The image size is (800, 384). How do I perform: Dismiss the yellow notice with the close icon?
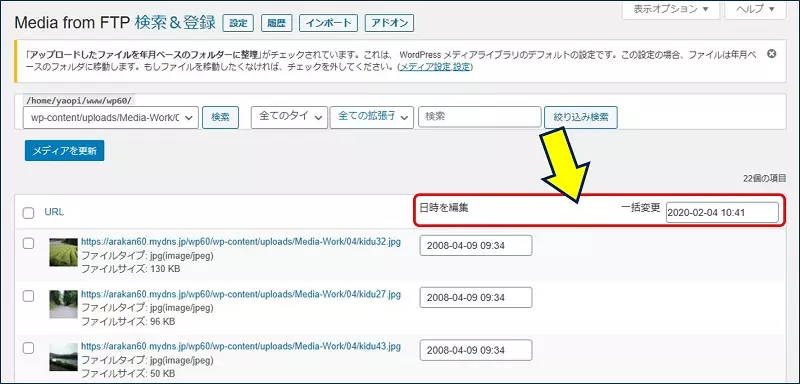pos(771,54)
